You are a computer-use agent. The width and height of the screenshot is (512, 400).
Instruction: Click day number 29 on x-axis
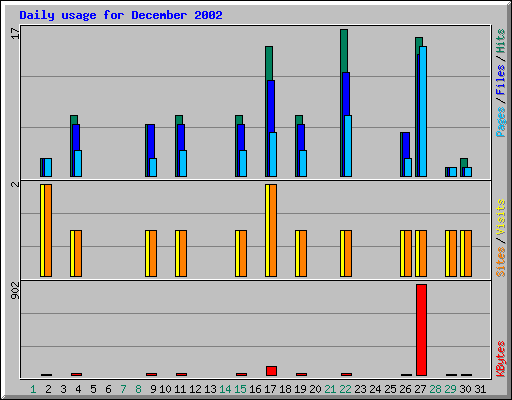tap(450, 389)
